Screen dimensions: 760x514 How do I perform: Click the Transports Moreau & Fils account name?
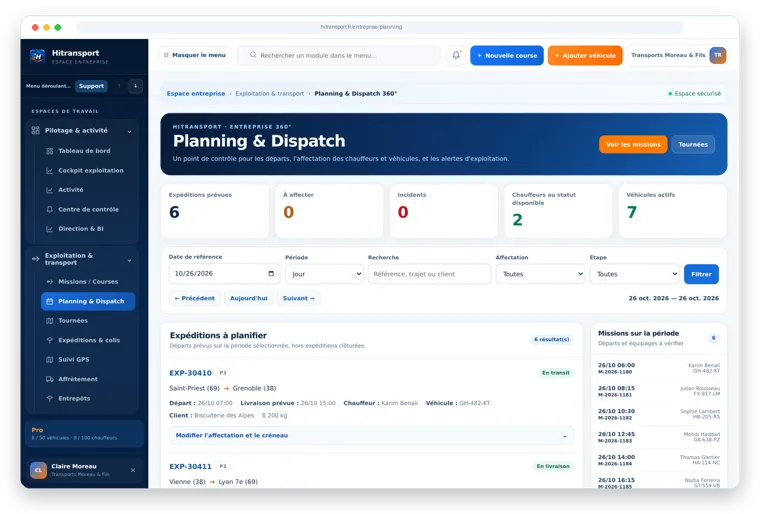[x=668, y=55]
